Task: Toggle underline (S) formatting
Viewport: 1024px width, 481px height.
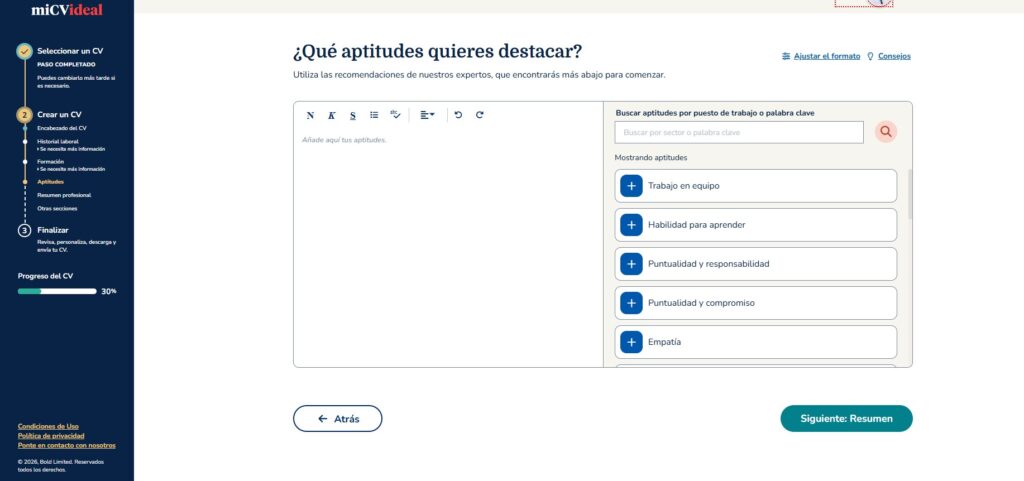Action: [353, 116]
